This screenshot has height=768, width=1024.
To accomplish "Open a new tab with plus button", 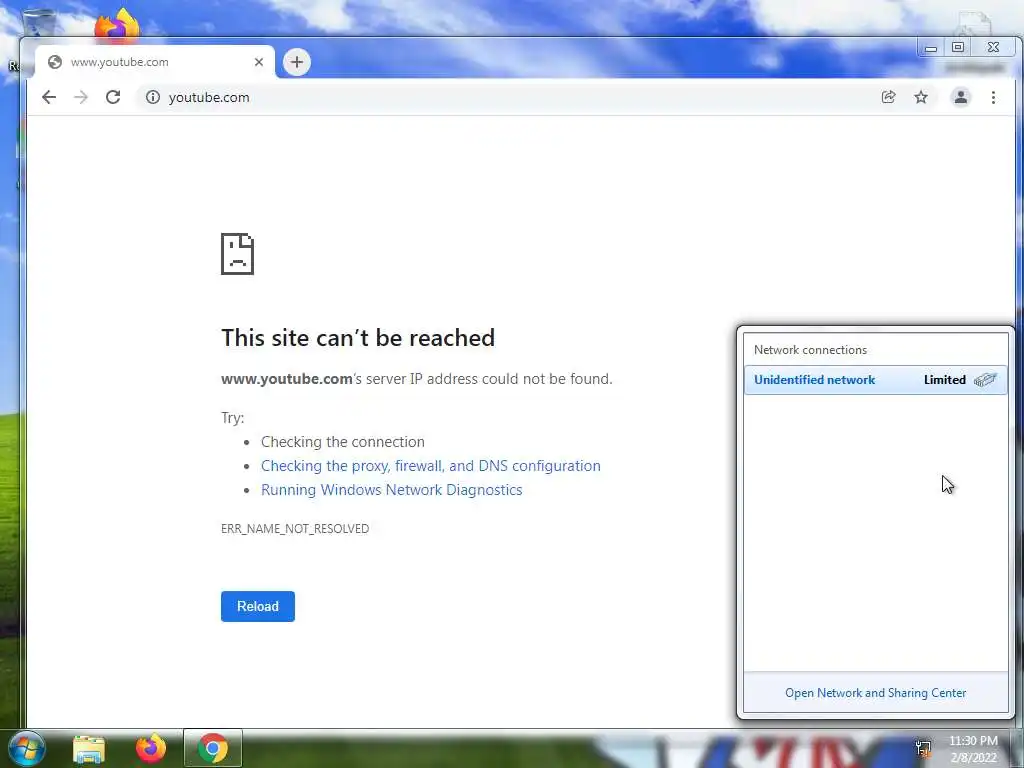I will [297, 62].
